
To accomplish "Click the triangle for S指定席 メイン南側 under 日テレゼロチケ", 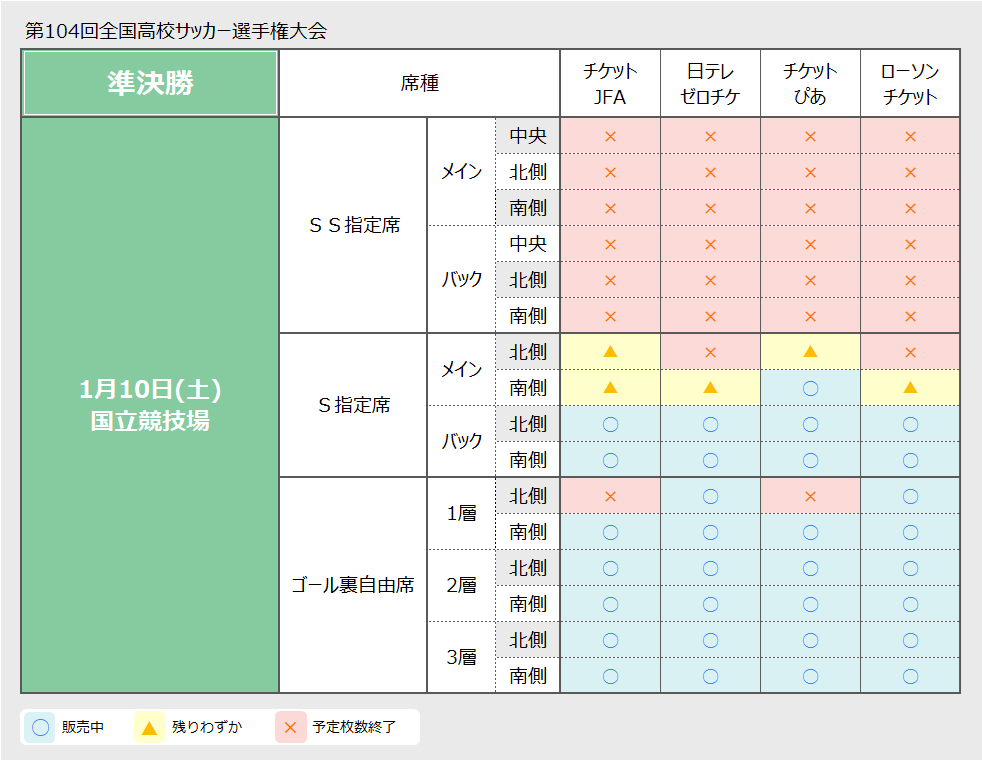I will pos(710,388).
